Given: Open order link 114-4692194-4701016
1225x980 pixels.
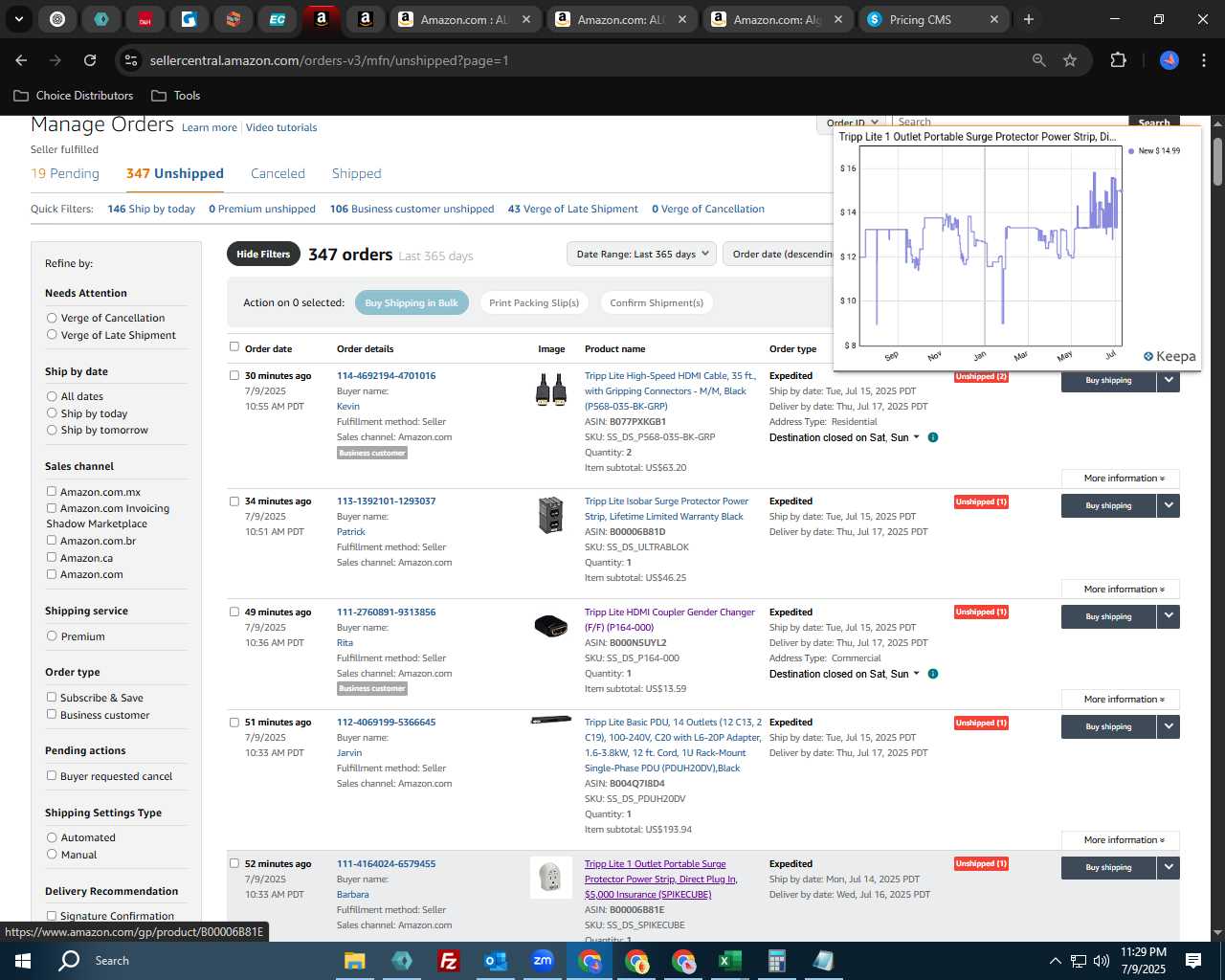Looking at the screenshot, I should click(x=386, y=375).
